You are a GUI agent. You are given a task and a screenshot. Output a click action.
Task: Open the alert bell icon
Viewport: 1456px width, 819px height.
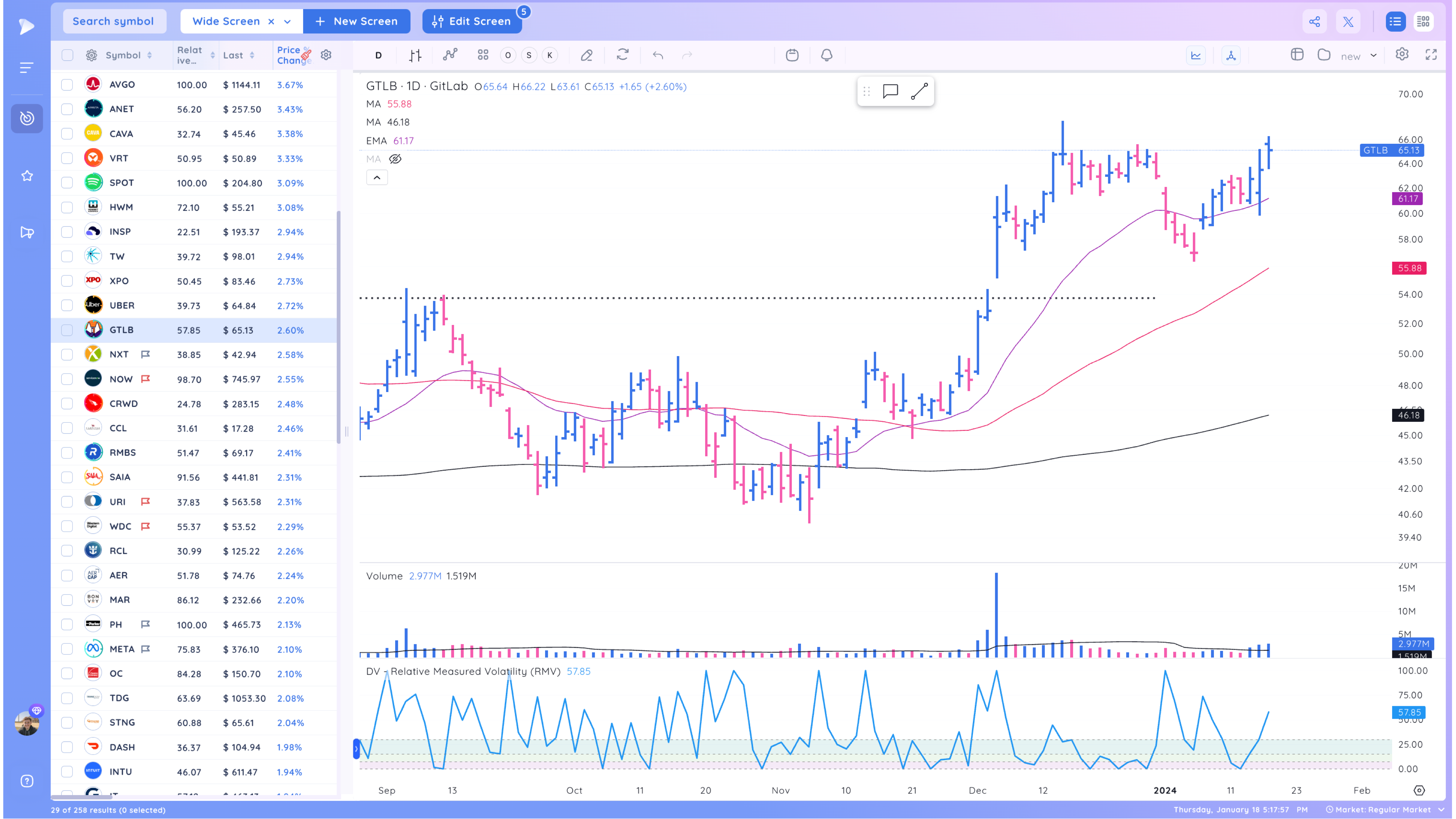click(x=826, y=55)
